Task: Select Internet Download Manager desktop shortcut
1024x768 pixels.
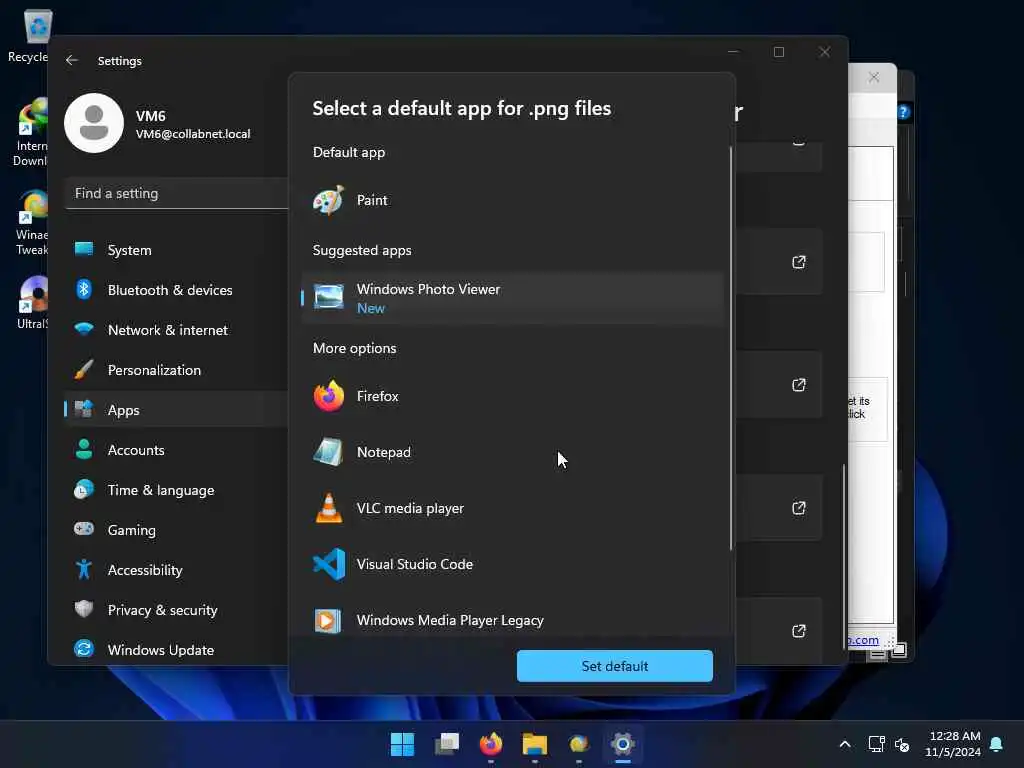Action: 30,133
